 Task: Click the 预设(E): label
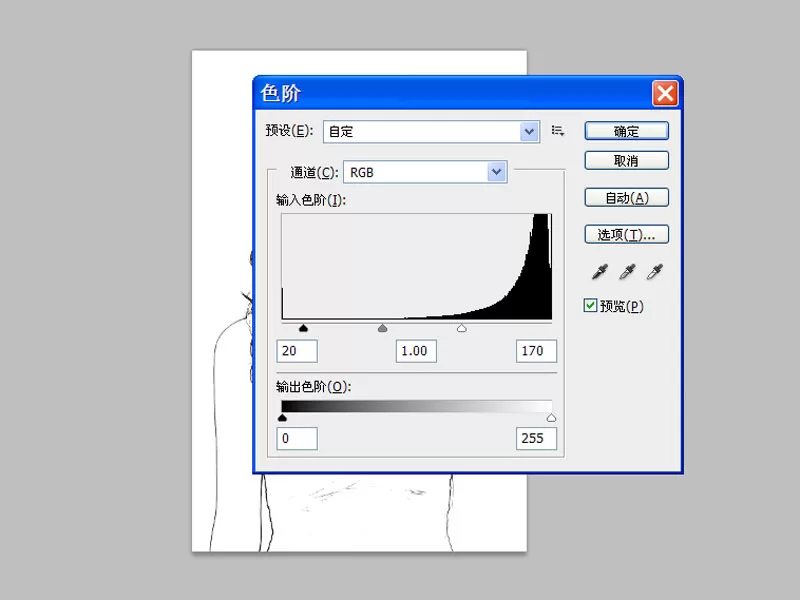[289, 131]
